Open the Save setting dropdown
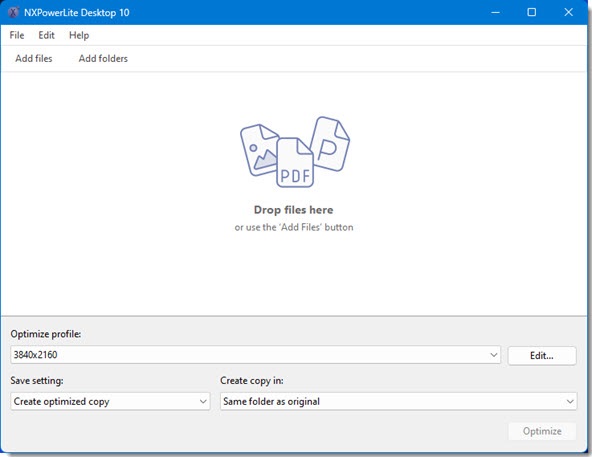 coord(110,401)
